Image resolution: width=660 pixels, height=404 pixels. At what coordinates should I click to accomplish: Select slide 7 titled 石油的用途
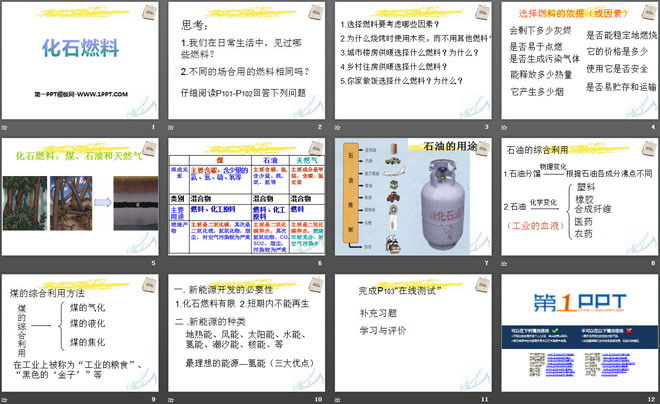(x=413, y=197)
